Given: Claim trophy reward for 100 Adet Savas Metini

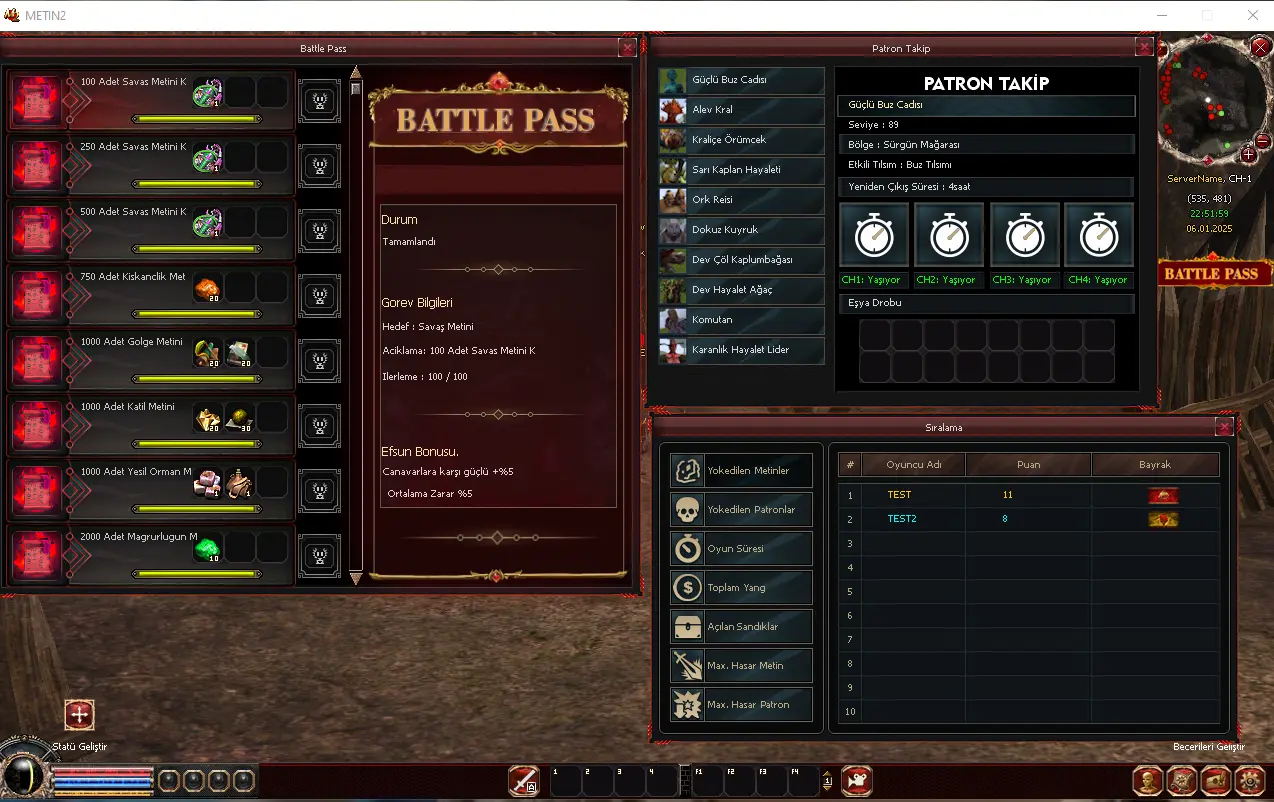Looking at the screenshot, I should [319, 100].
